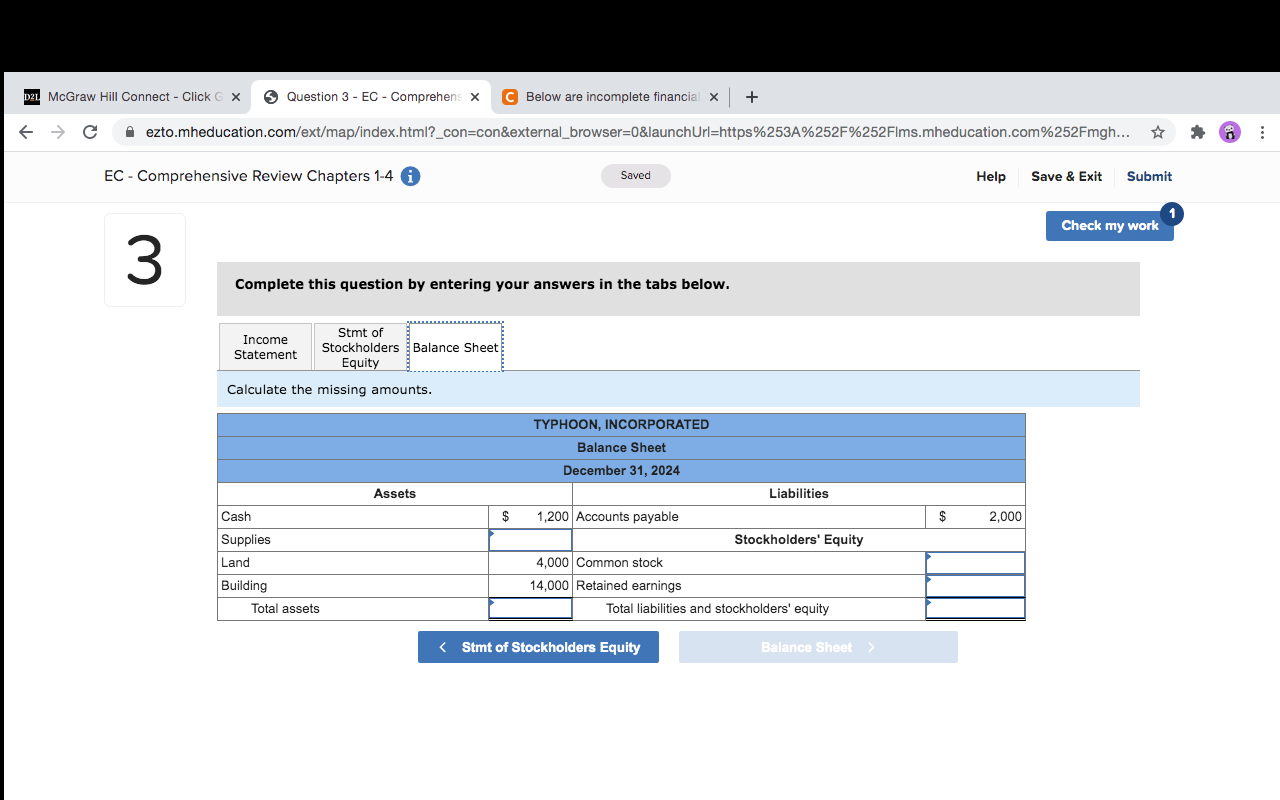
Task: Submit the assignment
Action: point(1149,176)
